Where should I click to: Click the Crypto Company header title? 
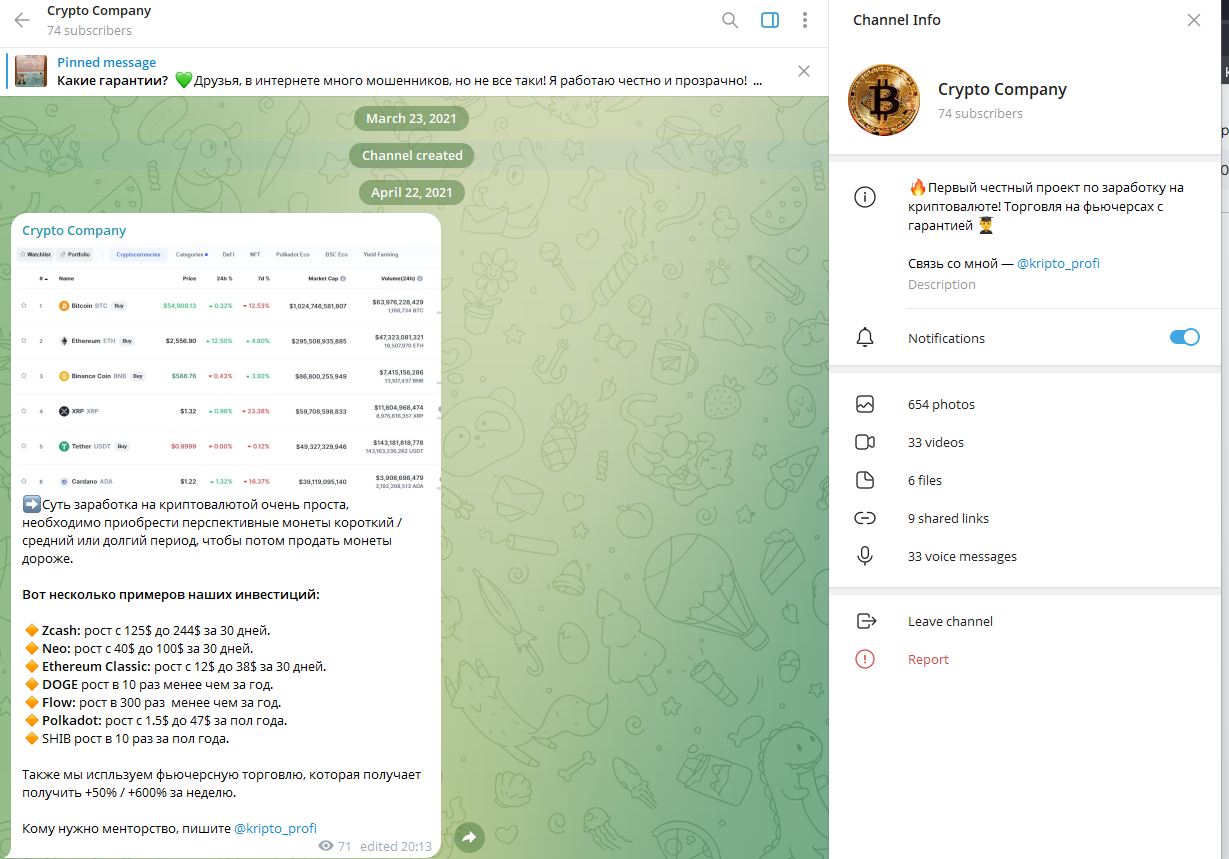tap(99, 11)
